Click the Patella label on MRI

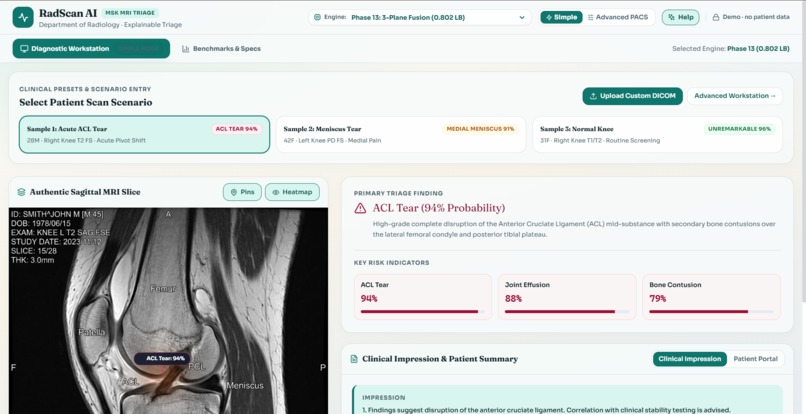pos(92,332)
